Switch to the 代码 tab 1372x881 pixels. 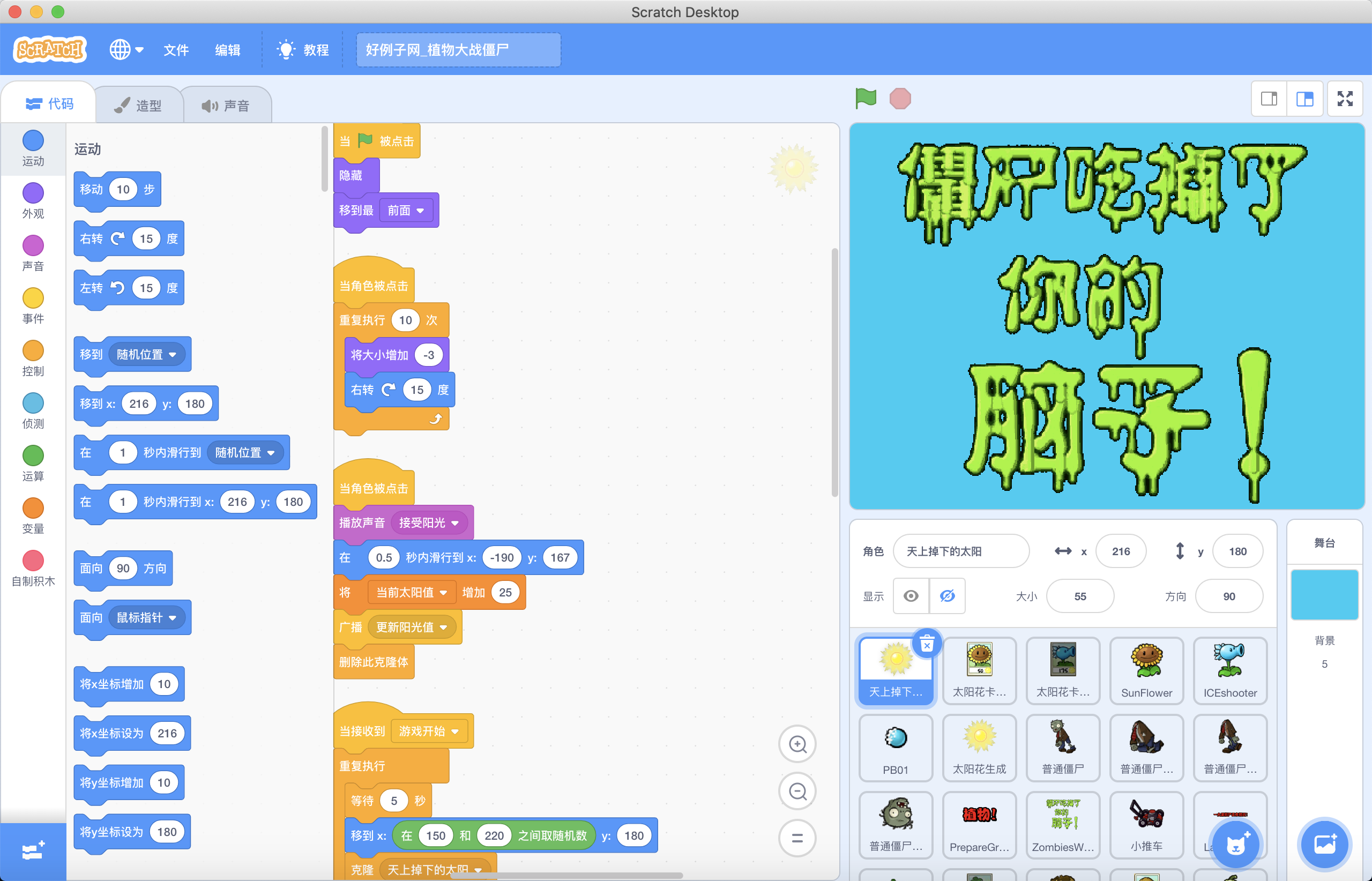coord(49,103)
